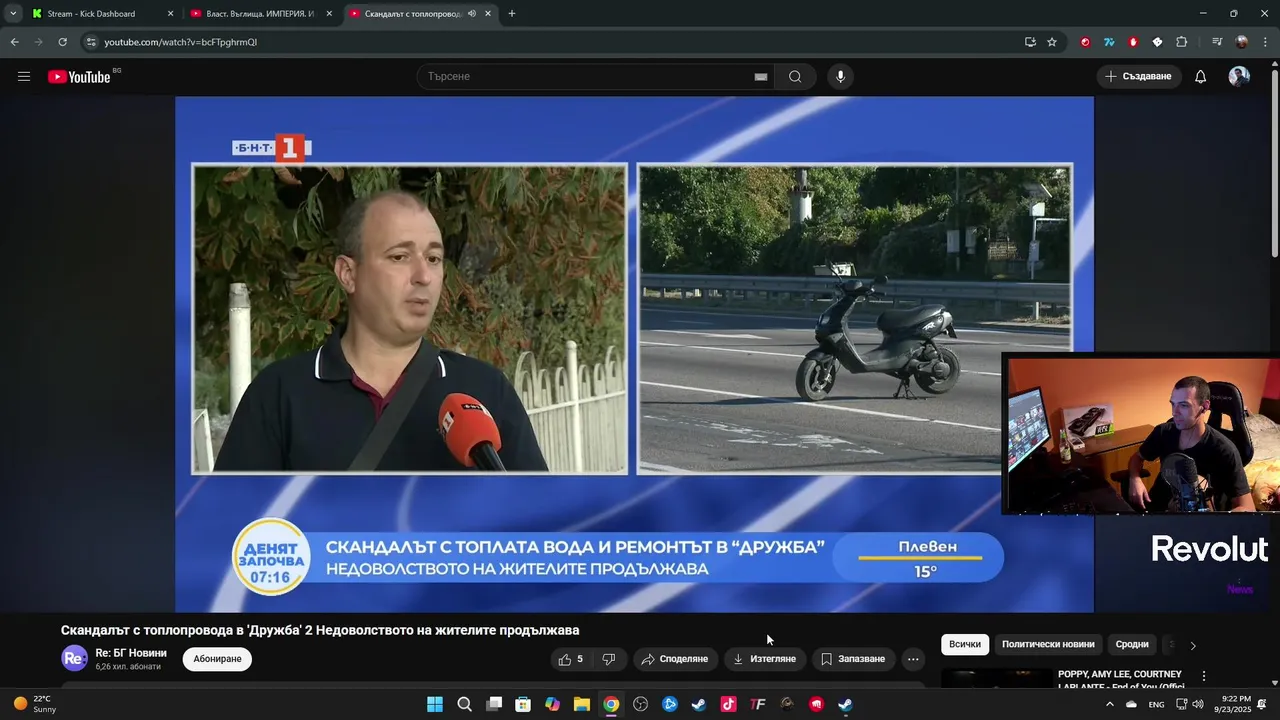The width and height of the screenshot is (1280, 720).
Task: Click the 7TV extension icon
Action: pyautogui.click(x=1109, y=42)
